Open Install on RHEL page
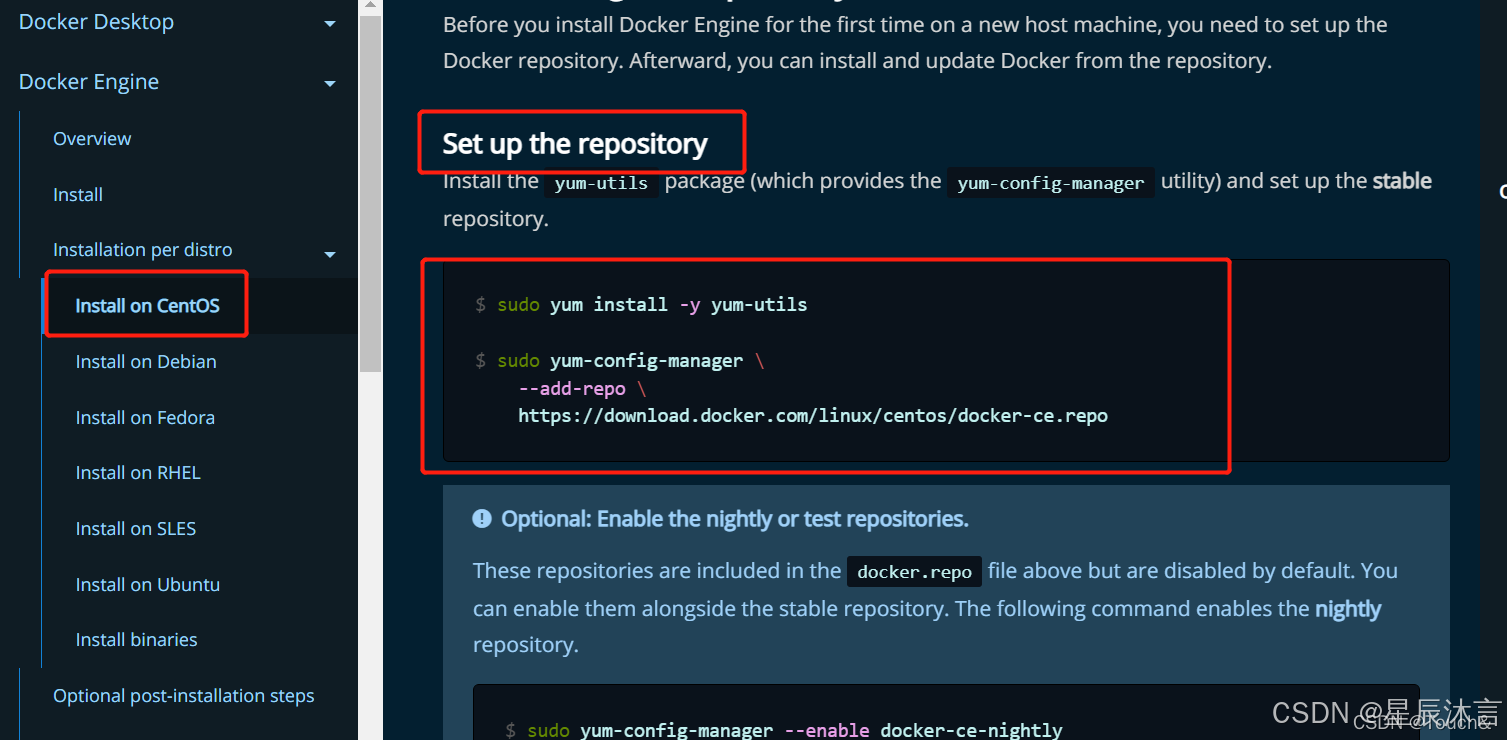The width and height of the screenshot is (1507, 740). coord(138,473)
